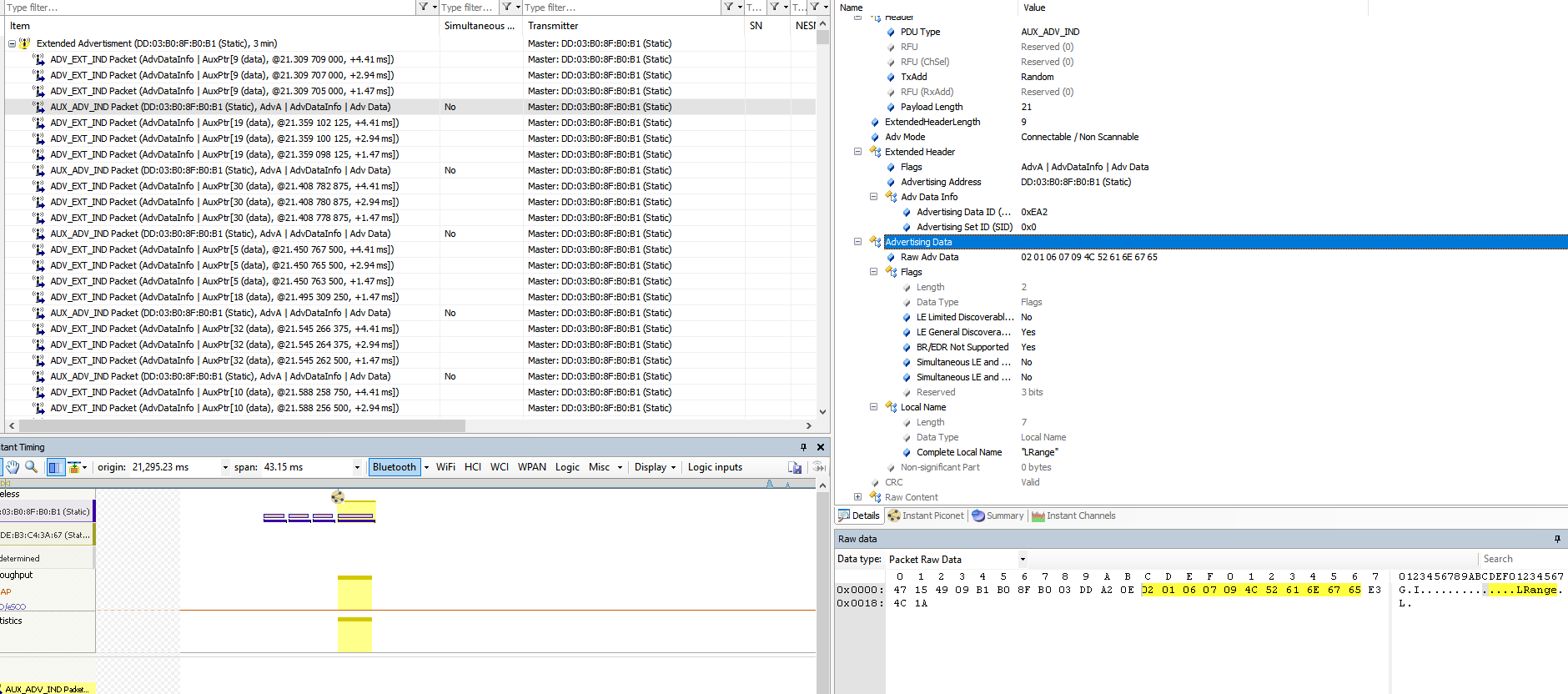
Task: Pin the Raw data panel
Action: 1556,539
